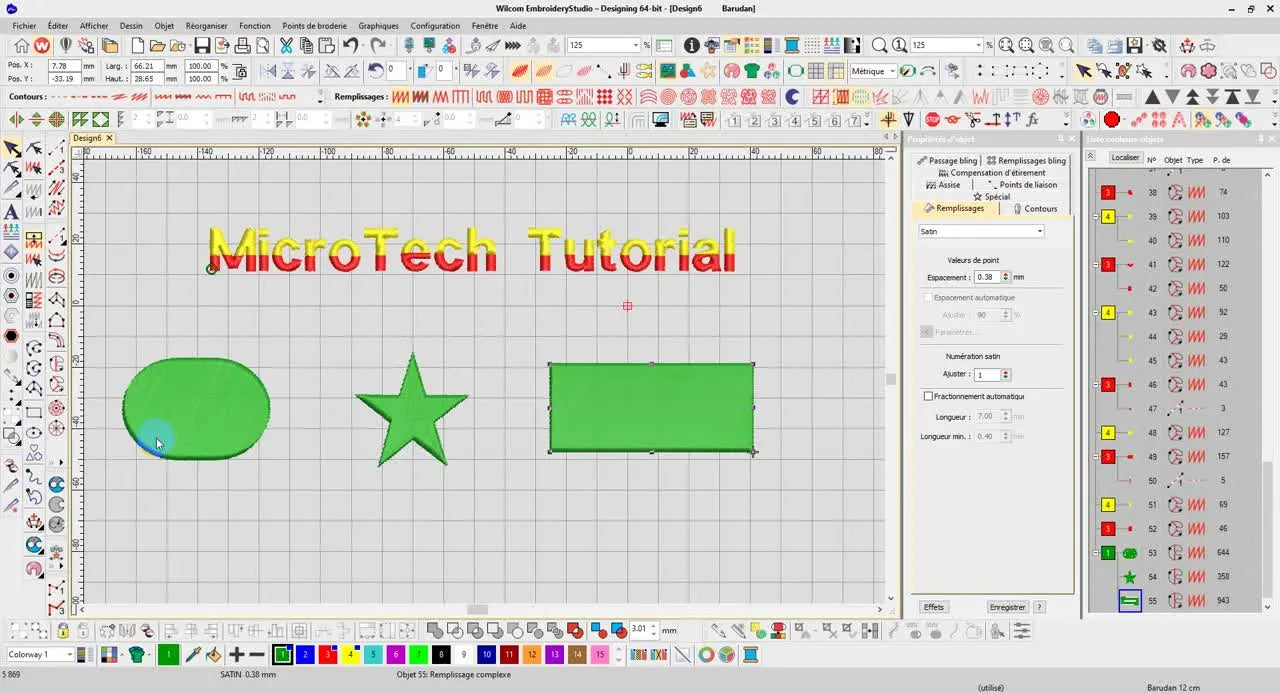
Task: Select the red hexagon fill tool in toolbox
Action: coord(13,336)
